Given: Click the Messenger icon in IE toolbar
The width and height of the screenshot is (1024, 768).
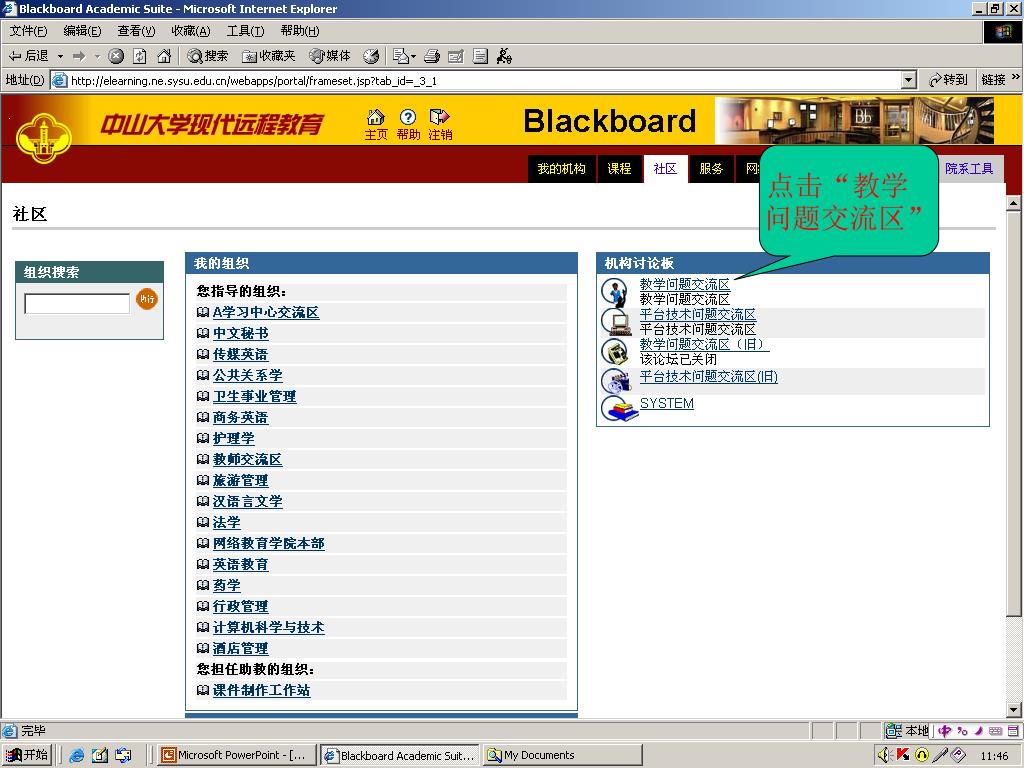Looking at the screenshot, I should pyautogui.click(x=504, y=56).
